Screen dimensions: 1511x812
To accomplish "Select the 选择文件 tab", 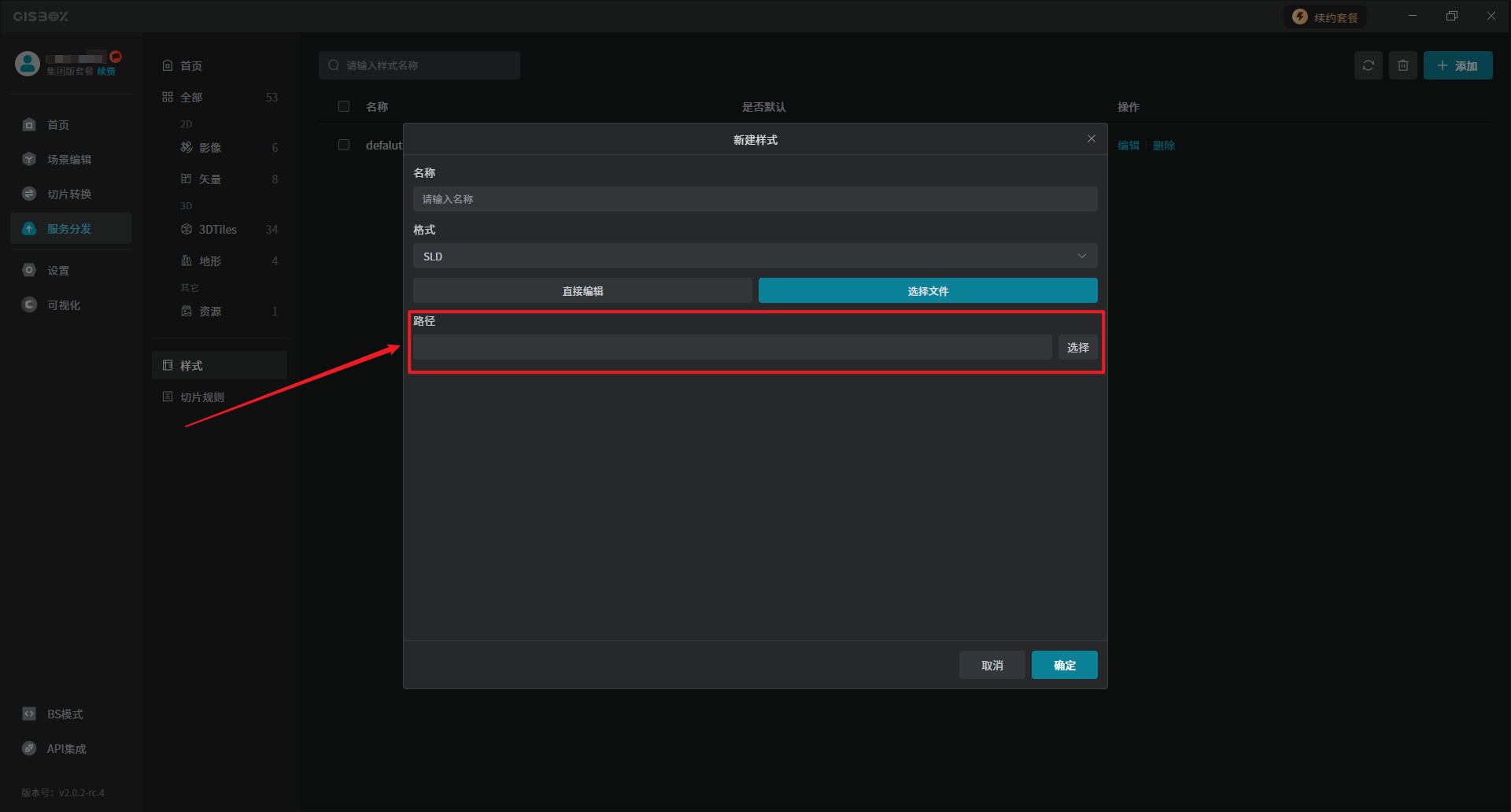I will 927,290.
